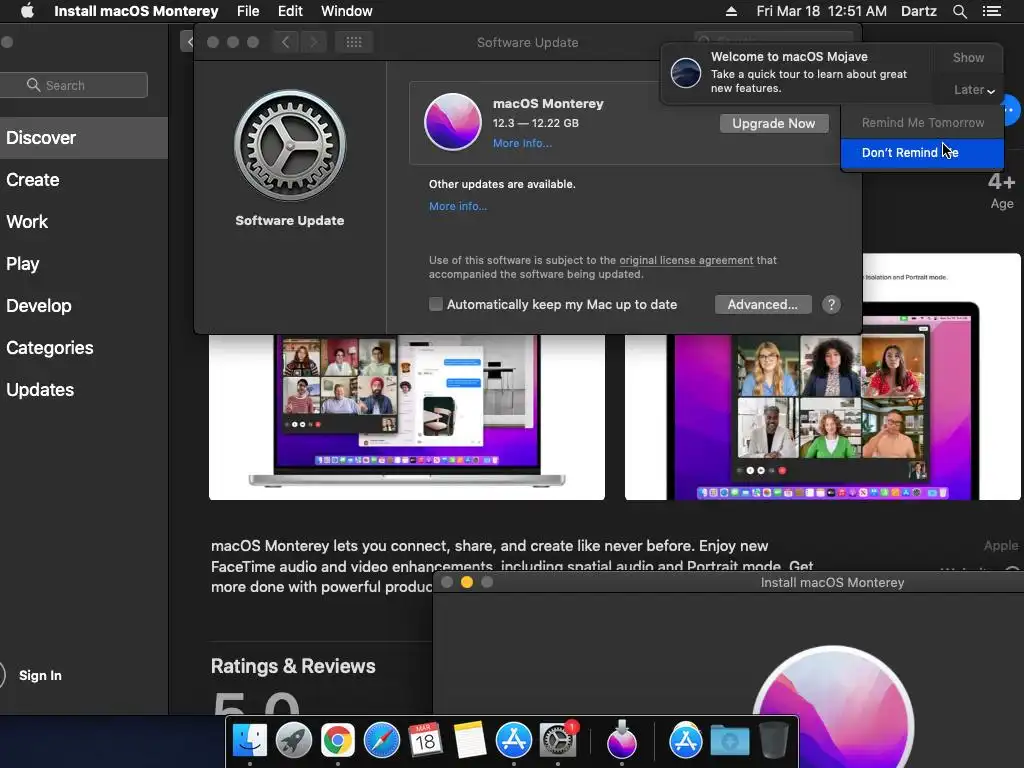Choose Don't Remind Me option
Image resolution: width=1024 pixels, height=768 pixels.
tap(922, 153)
